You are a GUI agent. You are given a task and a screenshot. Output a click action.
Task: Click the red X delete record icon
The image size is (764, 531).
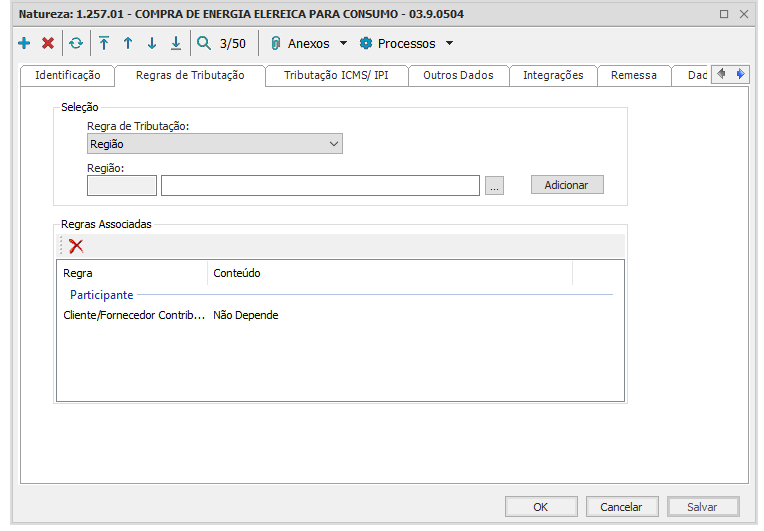click(47, 44)
